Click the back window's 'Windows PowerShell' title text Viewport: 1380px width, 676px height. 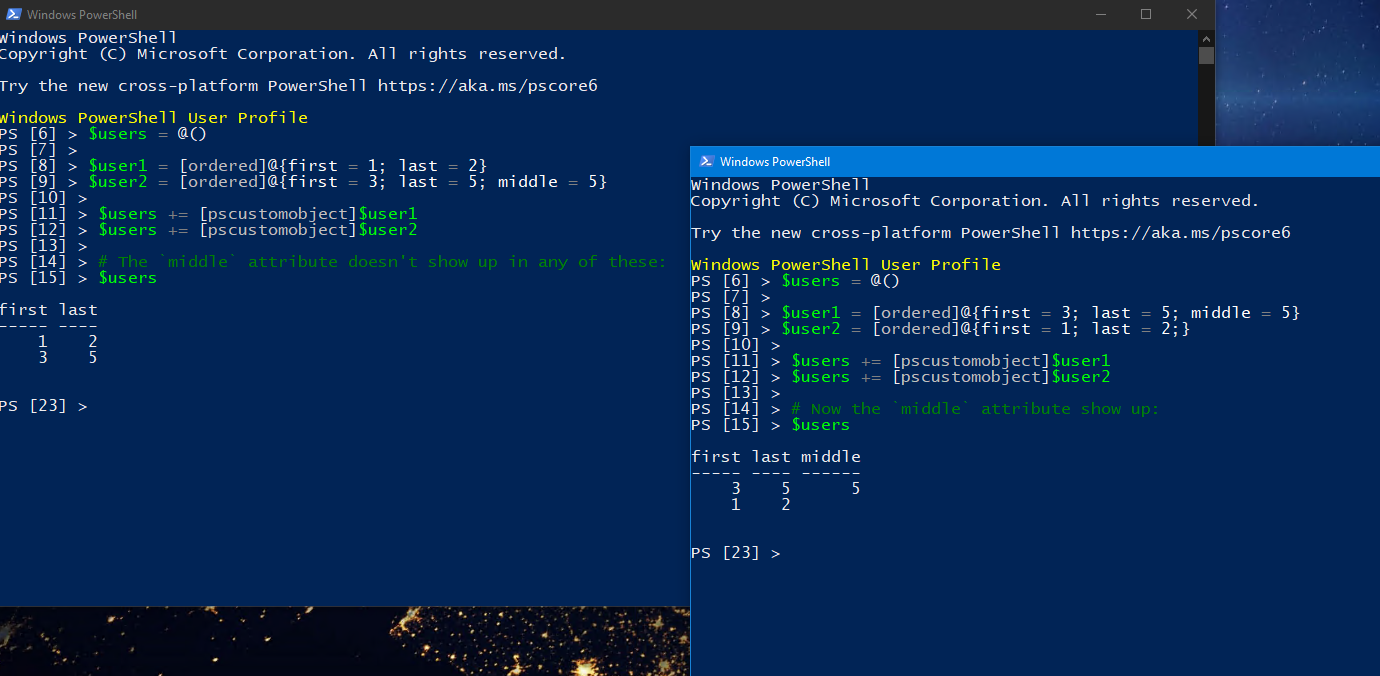pyautogui.click(x=82, y=15)
